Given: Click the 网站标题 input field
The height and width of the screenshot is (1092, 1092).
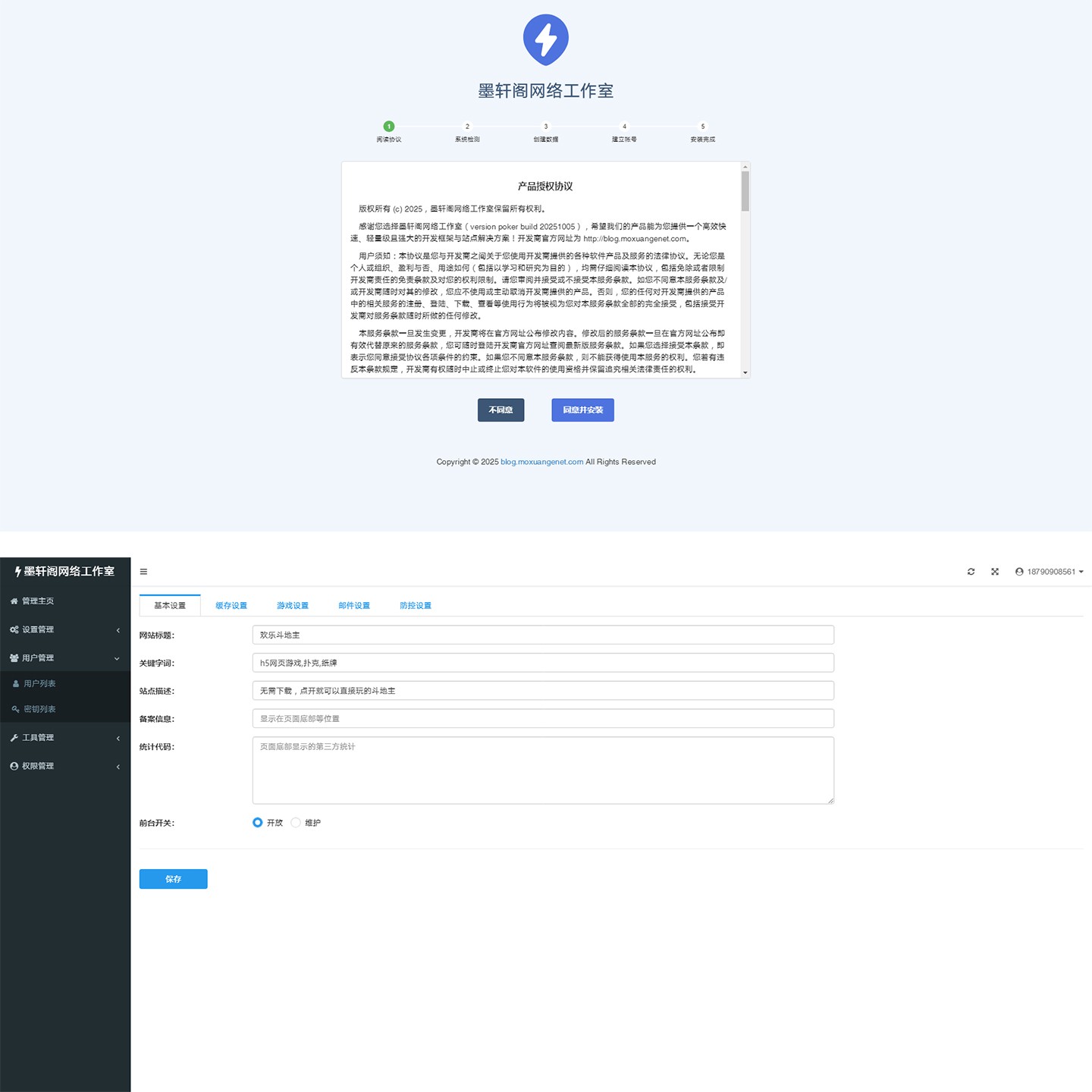Looking at the screenshot, I should click(543, 635).
